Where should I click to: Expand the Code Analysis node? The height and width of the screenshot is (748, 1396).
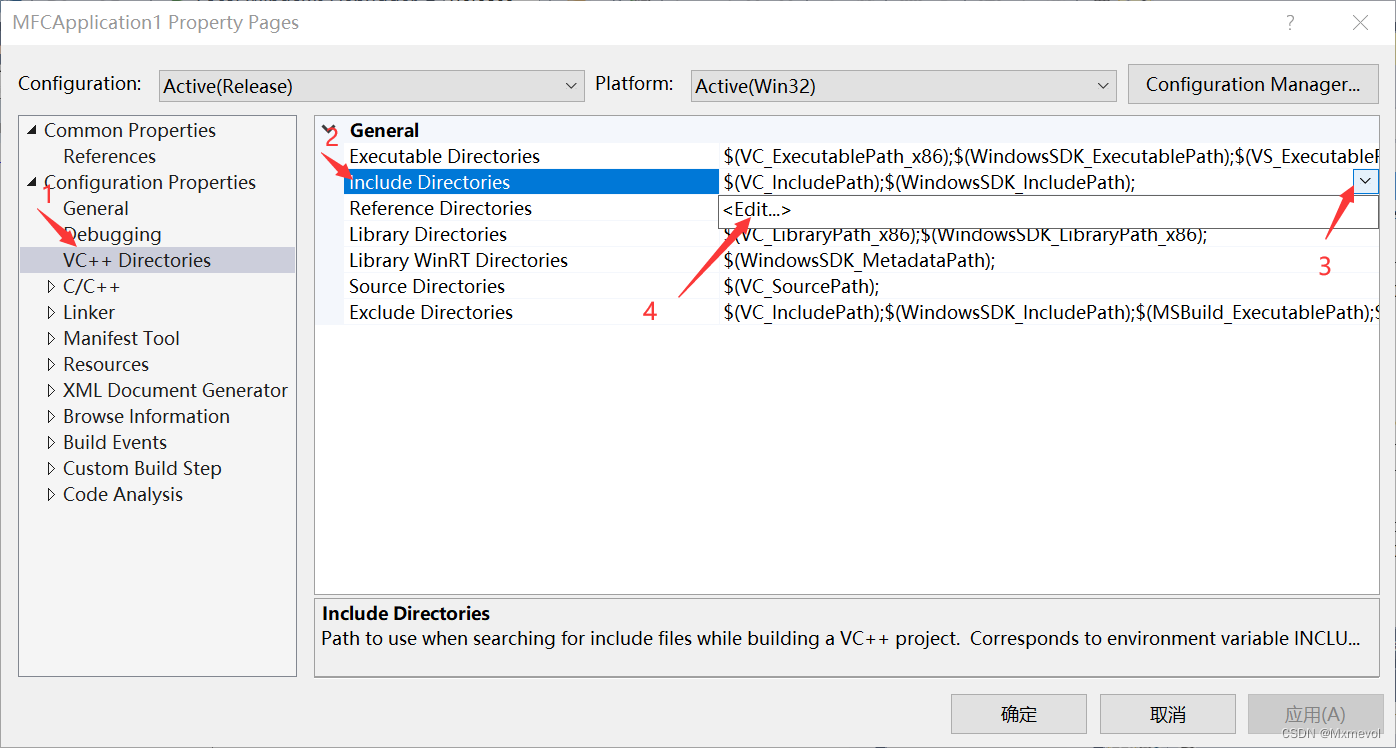[x=52, y=494]
